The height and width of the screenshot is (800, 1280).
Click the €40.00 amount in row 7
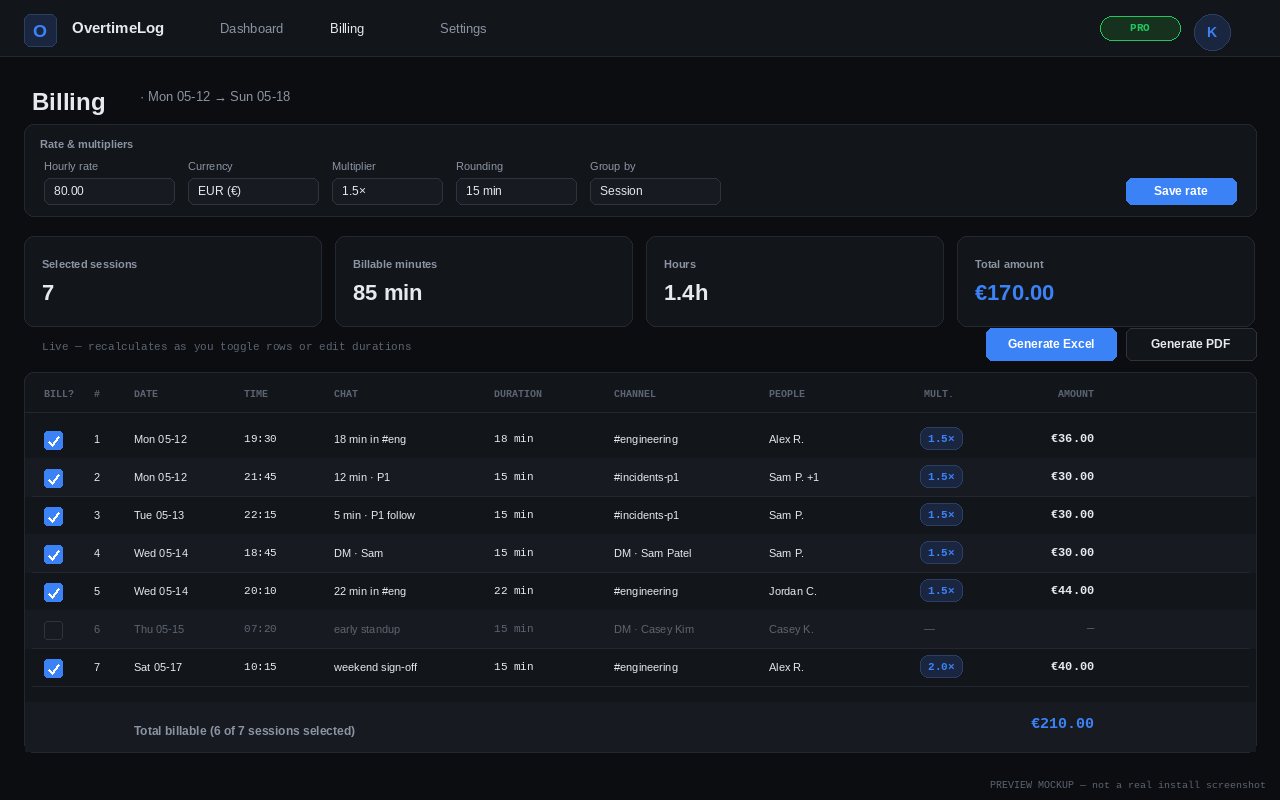[1072, 667]
